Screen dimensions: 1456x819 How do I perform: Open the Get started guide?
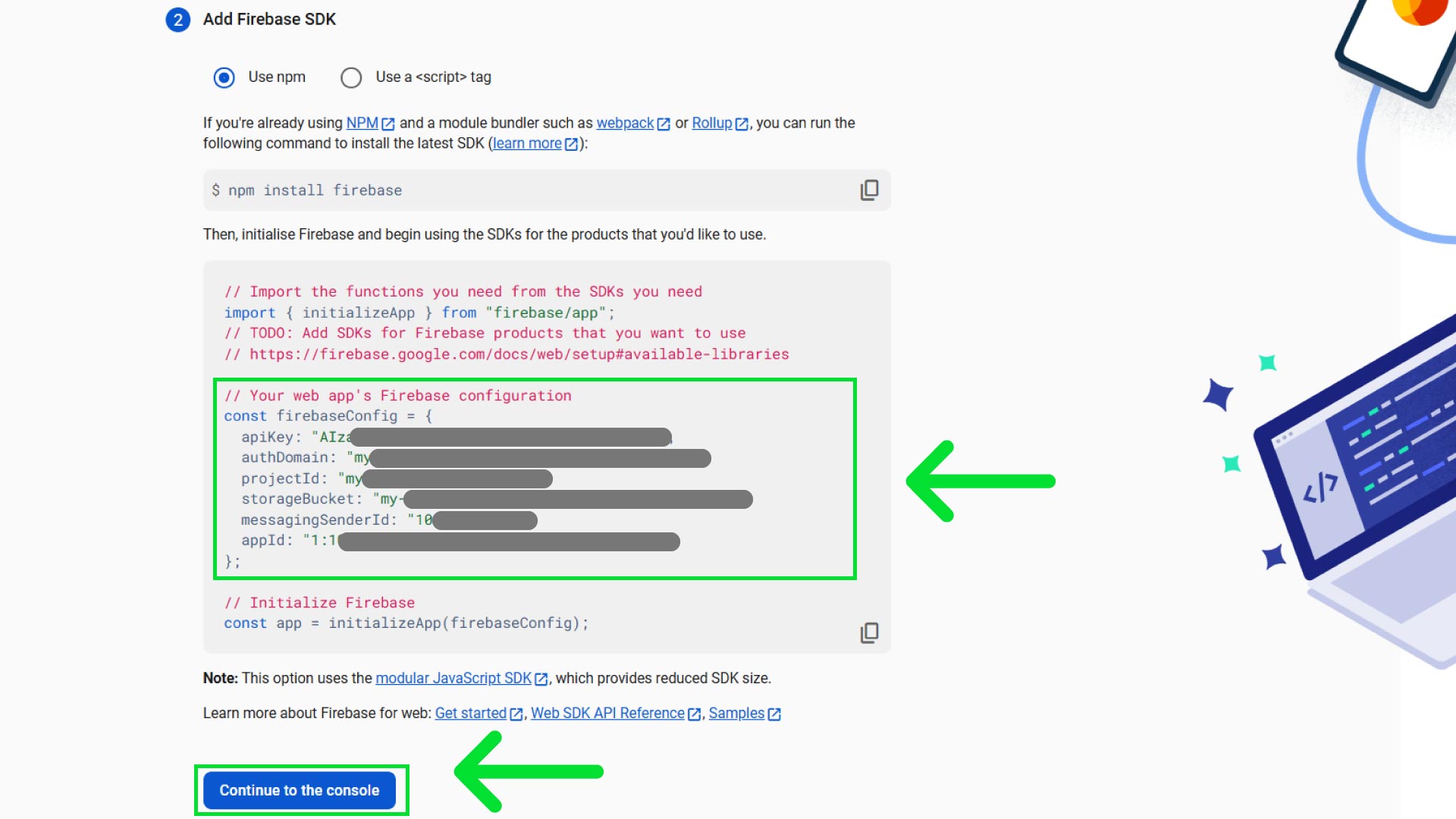click(470, 713)
